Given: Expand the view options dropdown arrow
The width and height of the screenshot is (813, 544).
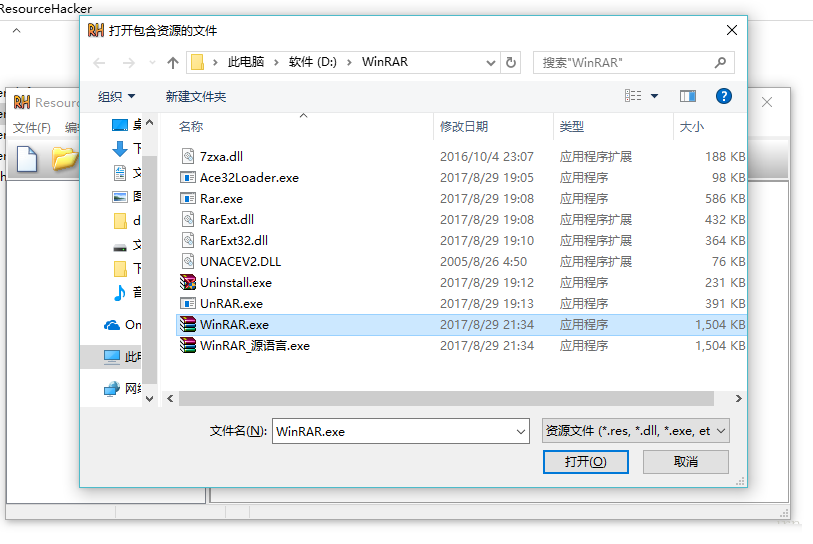Looking at the screenshot, I should 654,96.
